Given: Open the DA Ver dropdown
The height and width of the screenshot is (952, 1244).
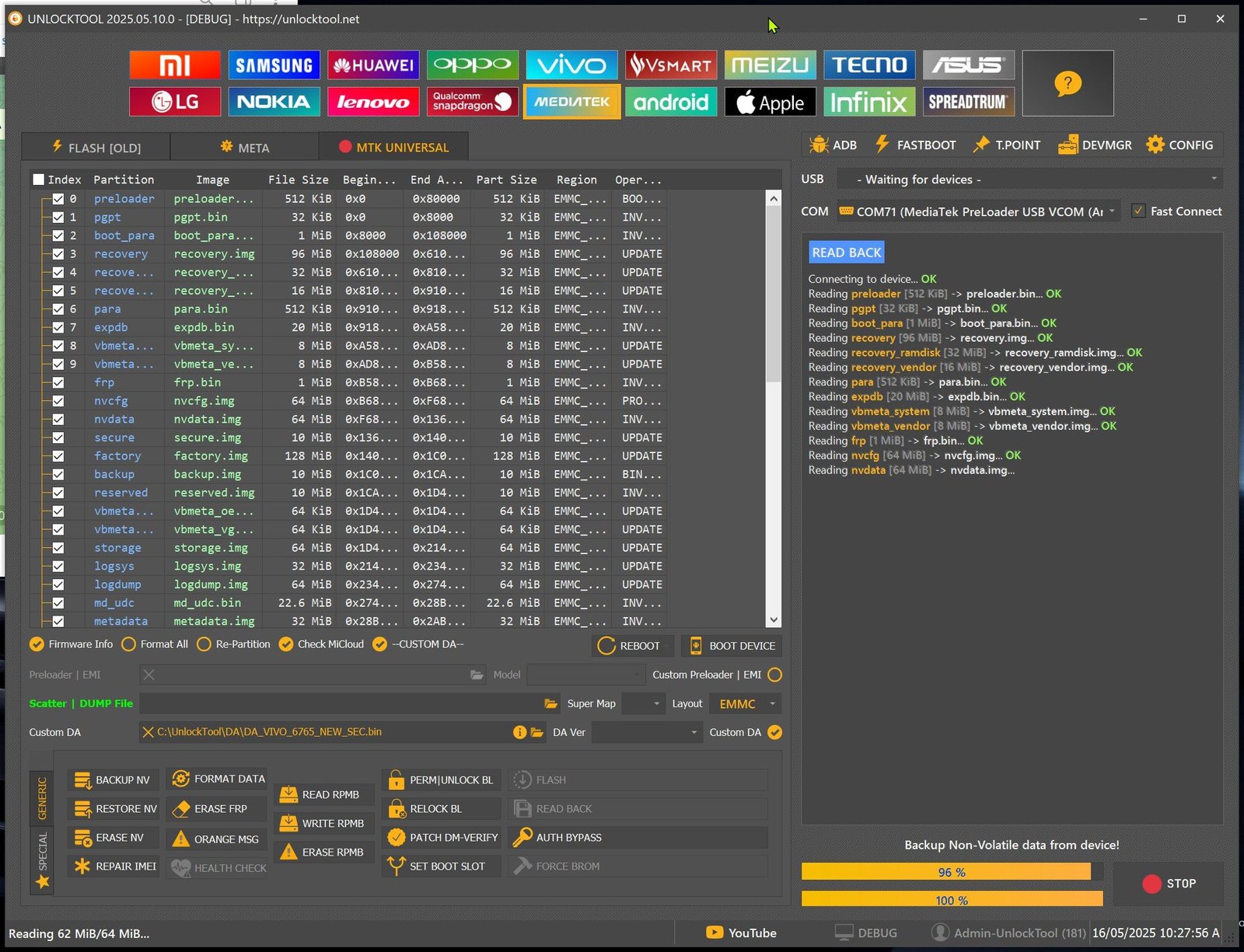Looking at the screenshot, I should pos(646,732).
